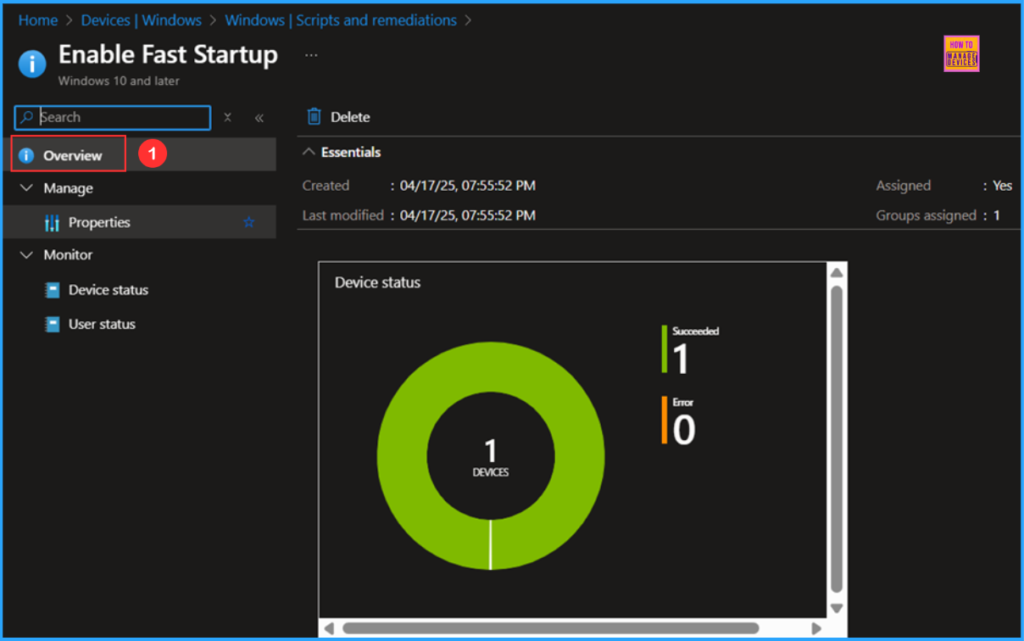Screen dimensions: 1024x641
Task: Click the Search input field
Action: point(112,117)
